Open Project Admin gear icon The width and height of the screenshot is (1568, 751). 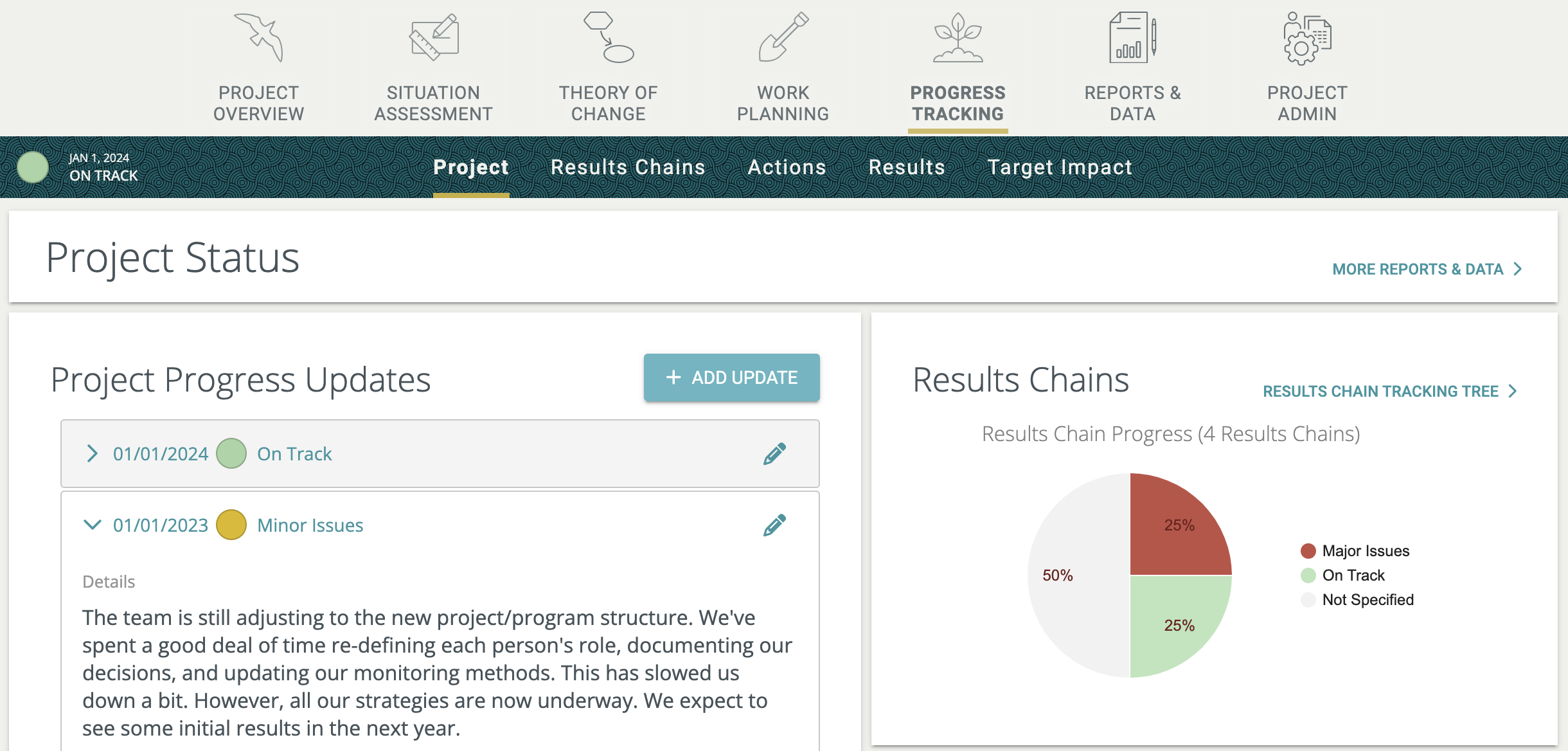(x=1307, y=38)
